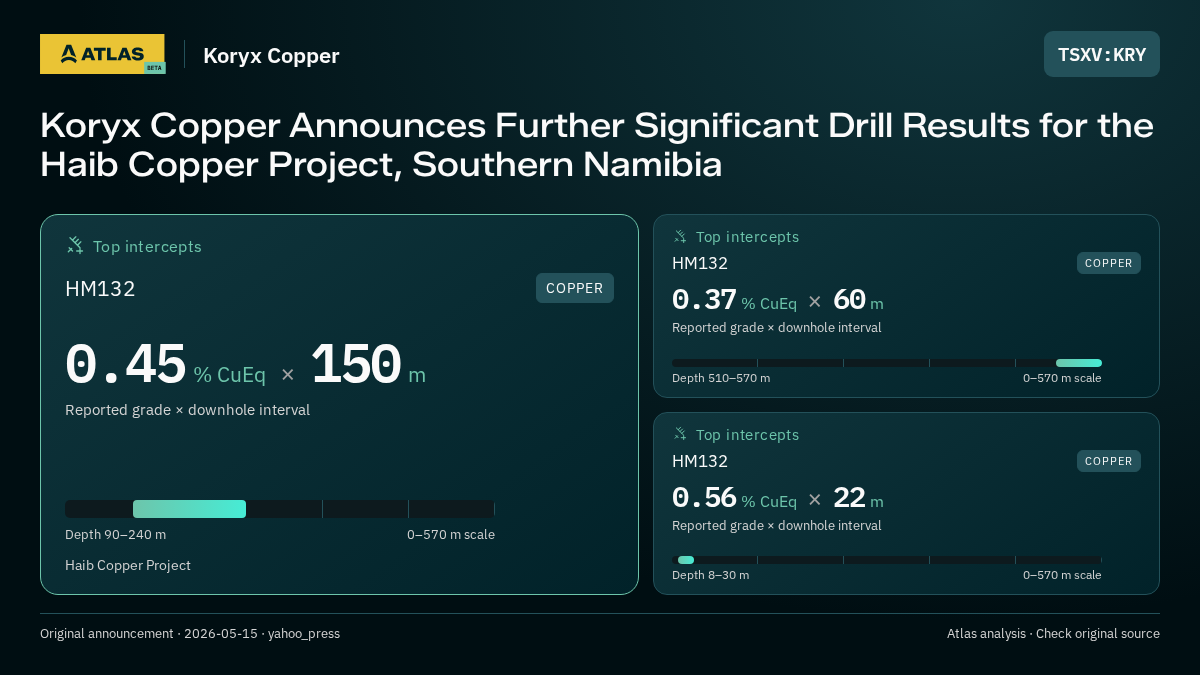Click the 'Original announcement · 2026-05-15' footer text

coord(190,634)
